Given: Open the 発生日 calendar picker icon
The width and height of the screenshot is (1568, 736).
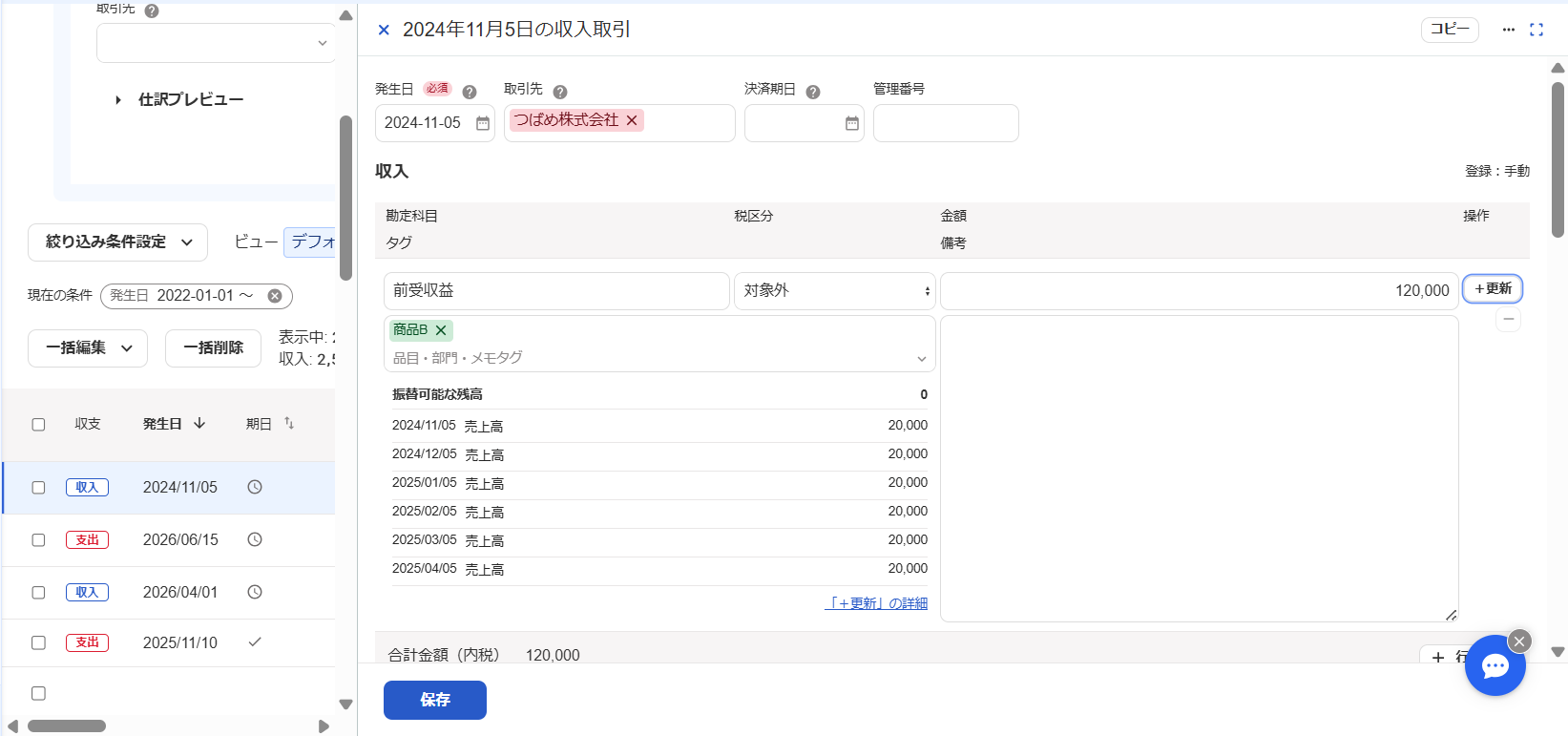Looking at the screenshot, I should pos(483,123).
